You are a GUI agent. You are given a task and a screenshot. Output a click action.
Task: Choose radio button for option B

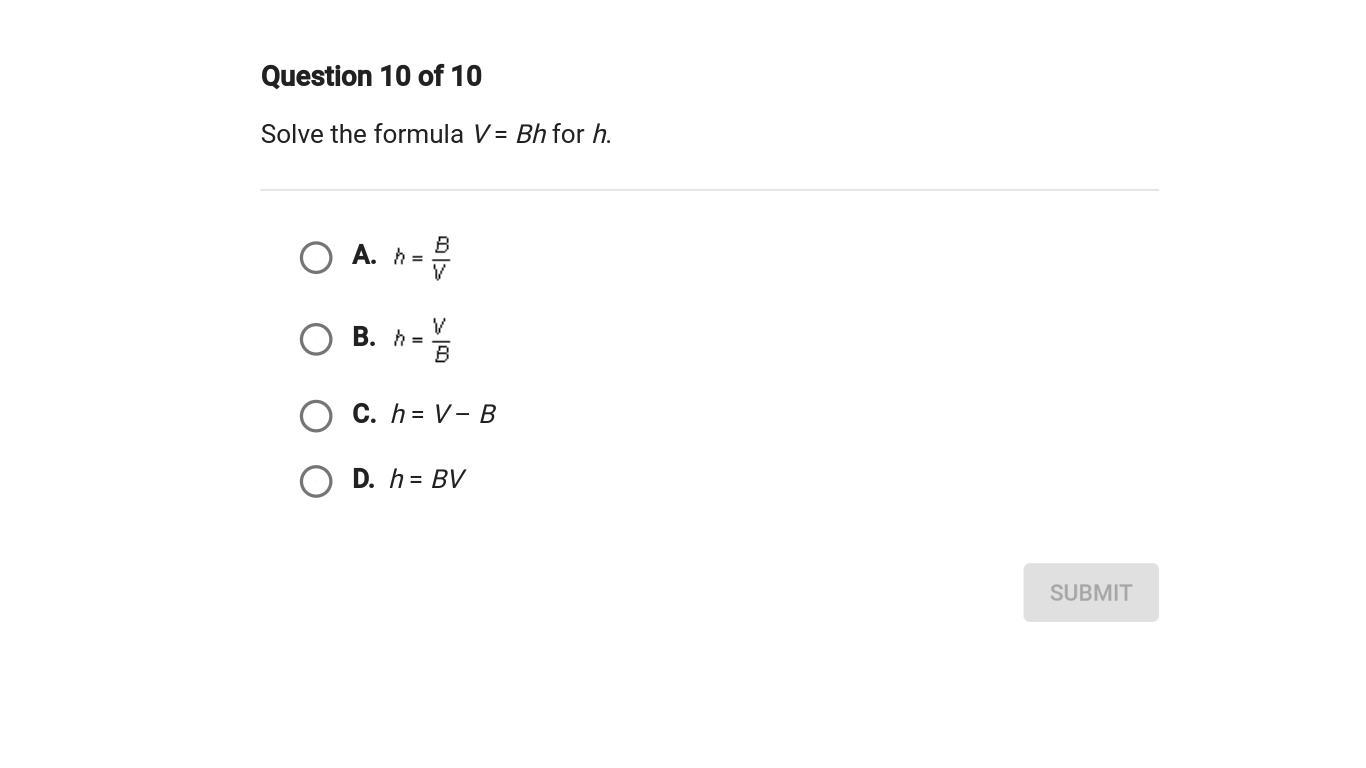coord(316,340)
